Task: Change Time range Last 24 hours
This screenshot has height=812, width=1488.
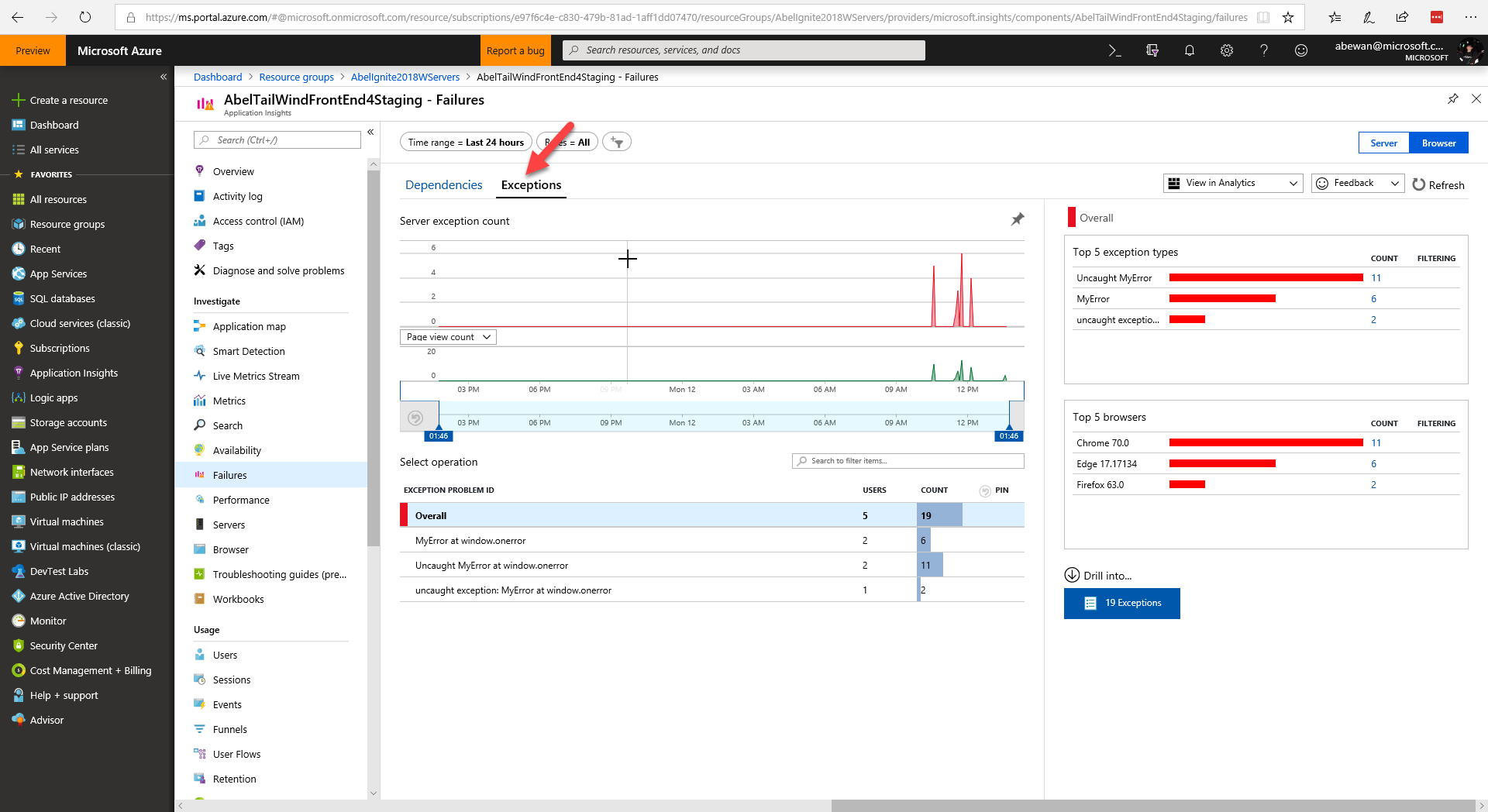Action: point(466,142)
